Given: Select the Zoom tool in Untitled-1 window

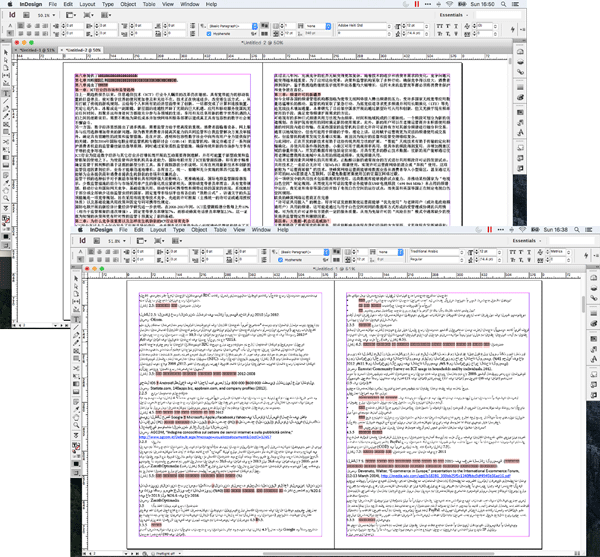Looking at the screenshot, I should (76, 425).
